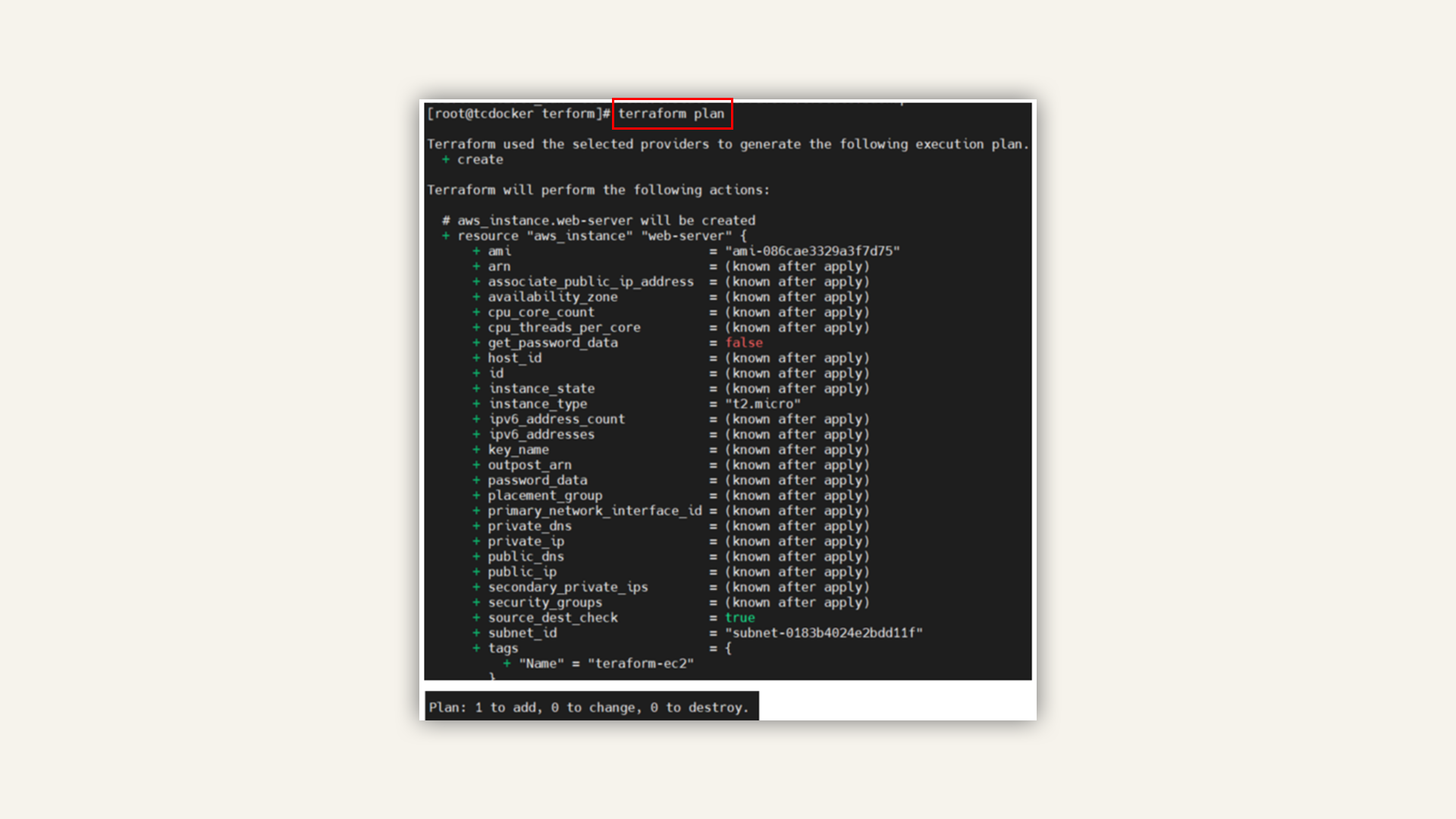The image size is (1456, 819).
Task: Click the ami value "ami-086cae3329a3f7d75"
Action: [812, 251]
